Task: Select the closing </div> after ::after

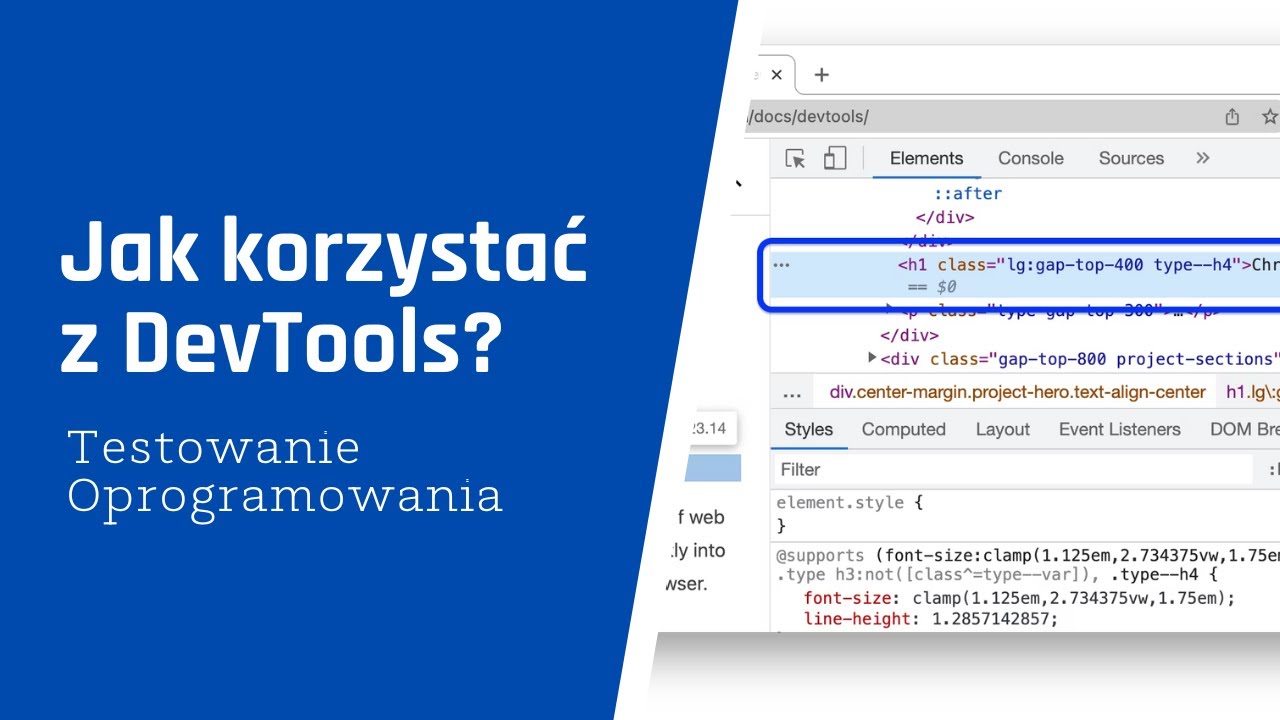Action: click(945, 217)
